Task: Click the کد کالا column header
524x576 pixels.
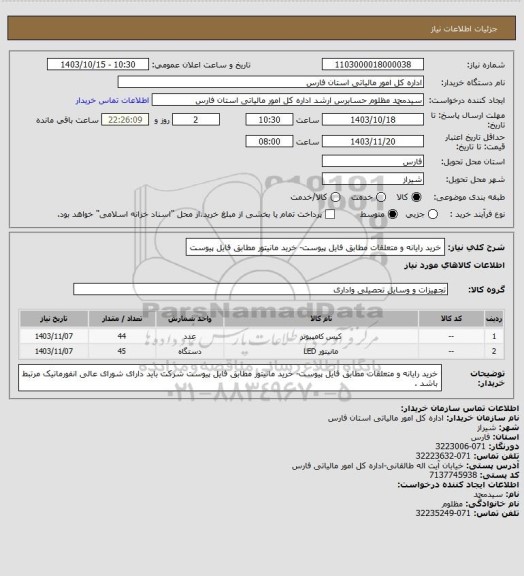Action: [451, 319]
